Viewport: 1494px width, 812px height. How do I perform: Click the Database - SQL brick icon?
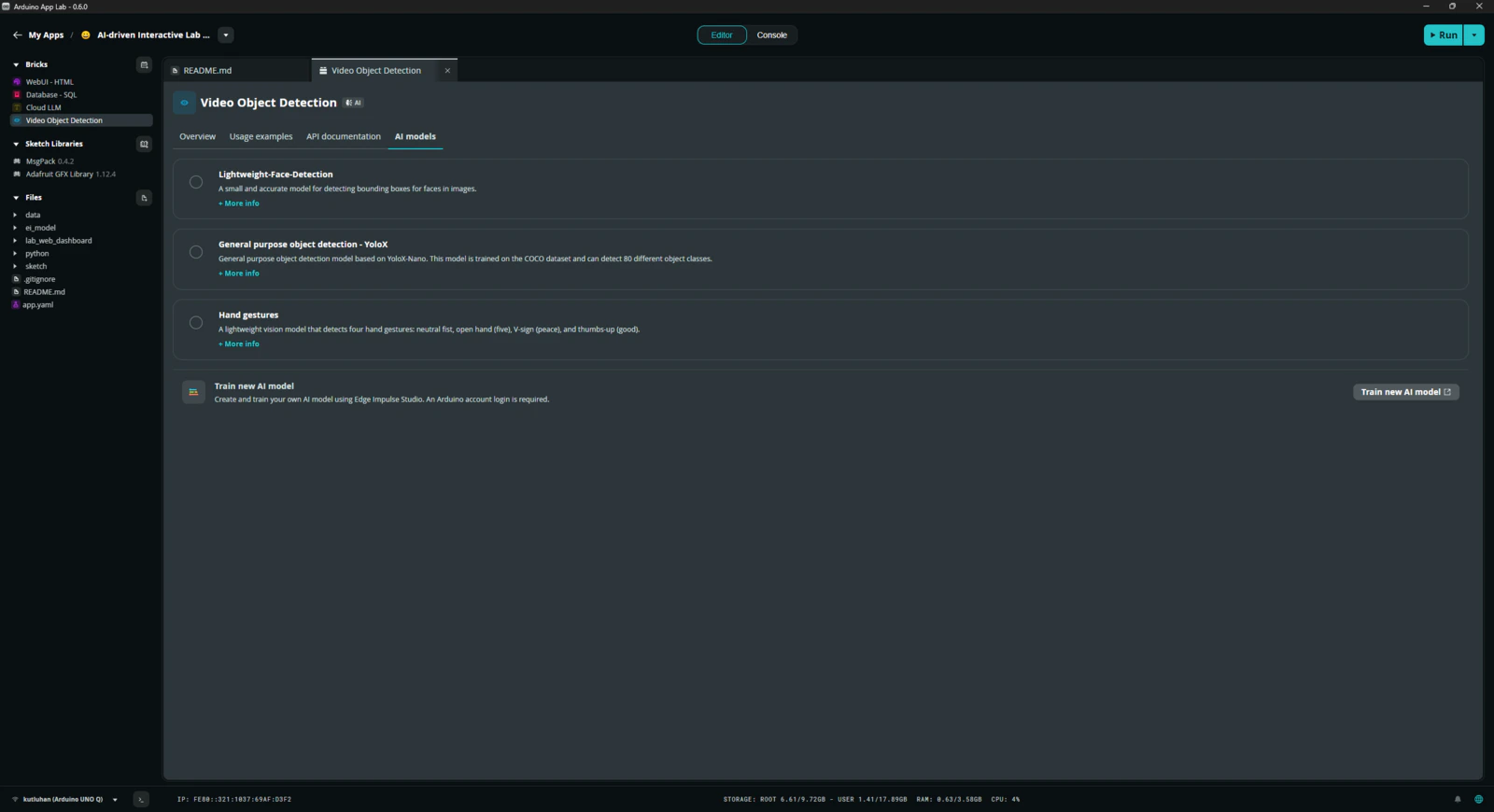17,95
